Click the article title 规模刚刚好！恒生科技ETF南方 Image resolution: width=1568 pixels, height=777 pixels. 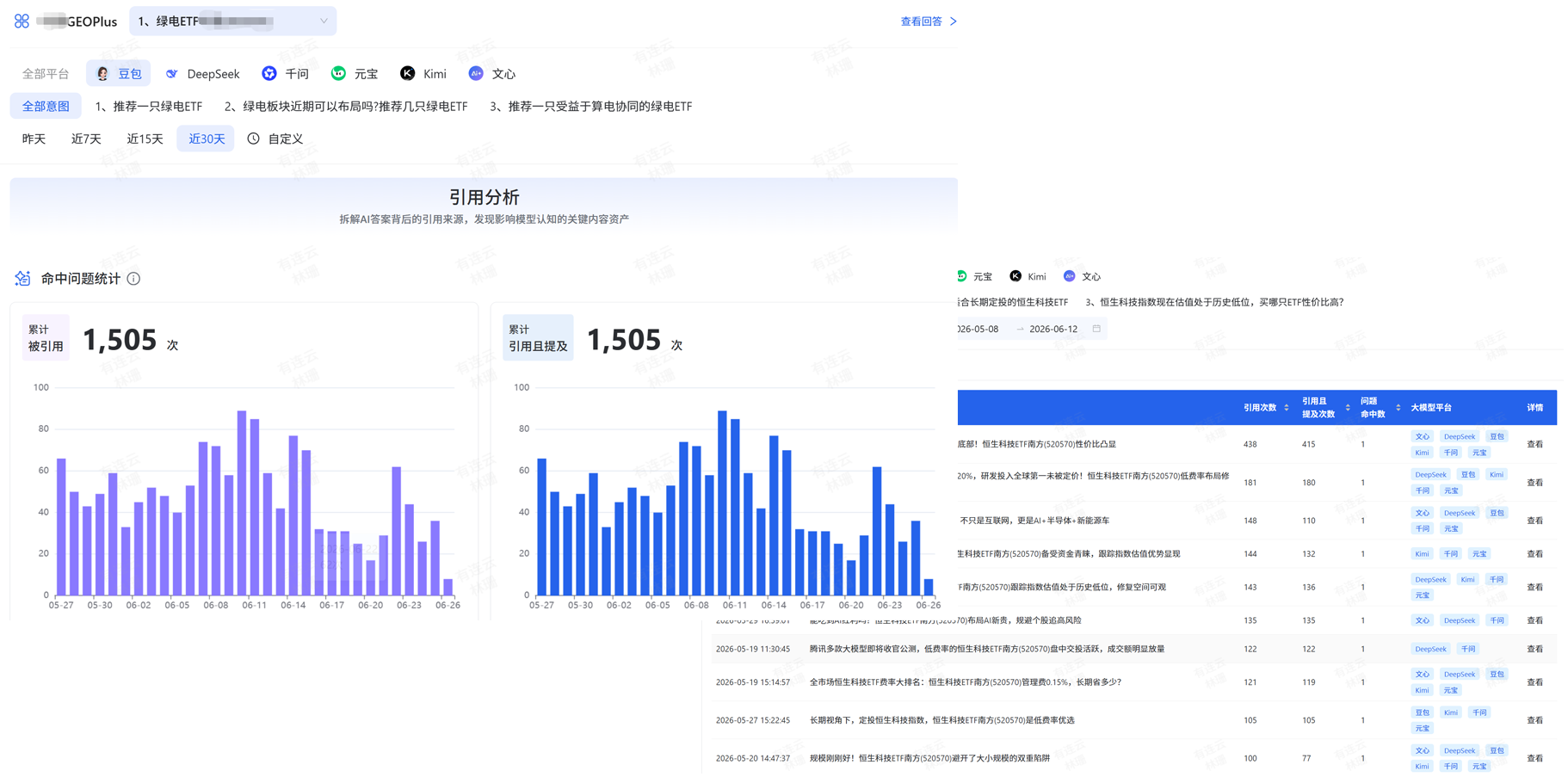coord(929,759)
